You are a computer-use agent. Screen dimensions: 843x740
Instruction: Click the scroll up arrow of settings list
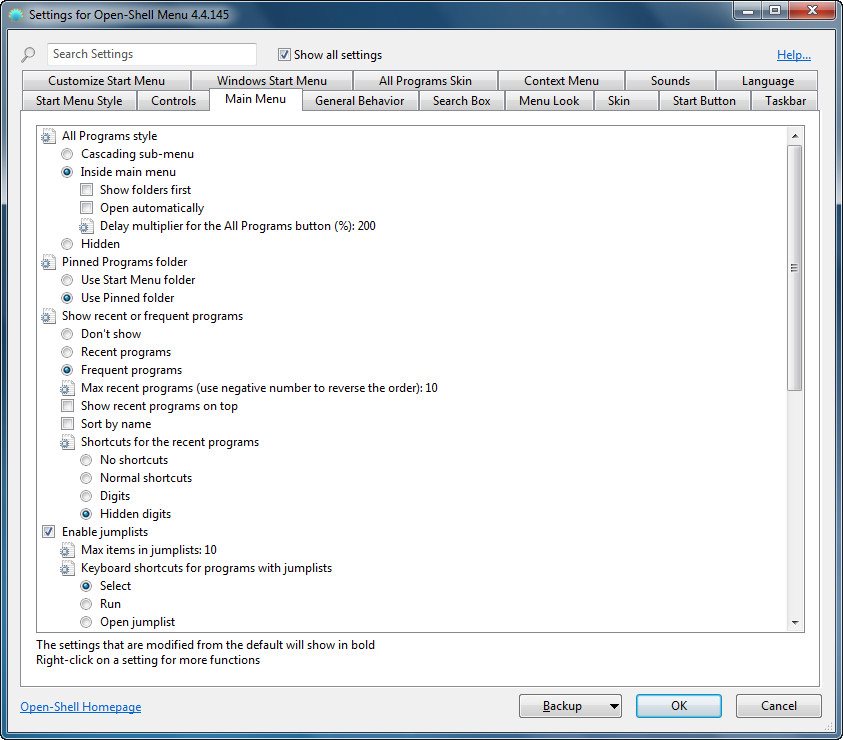coord(795,136)
